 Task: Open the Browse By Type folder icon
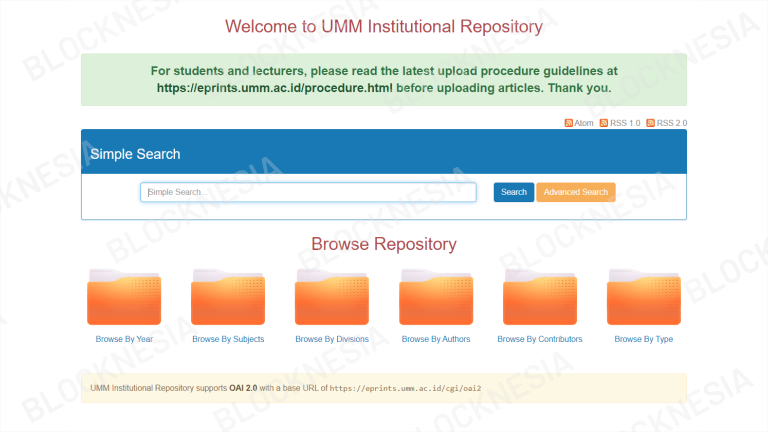(x=644, y=297)
